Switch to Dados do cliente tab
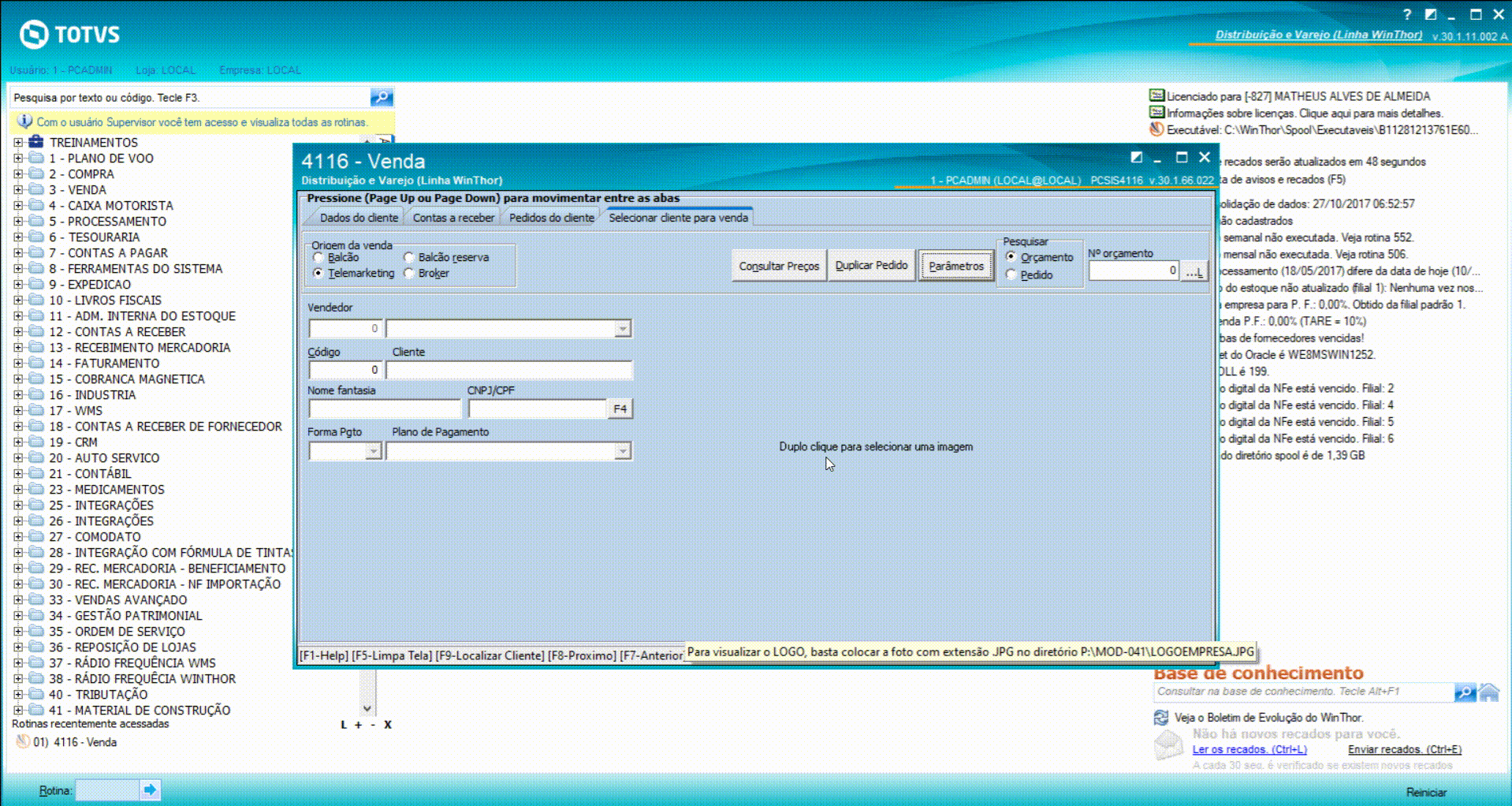The width and height of the screenshot is (1512, 806). coord(359,218)
